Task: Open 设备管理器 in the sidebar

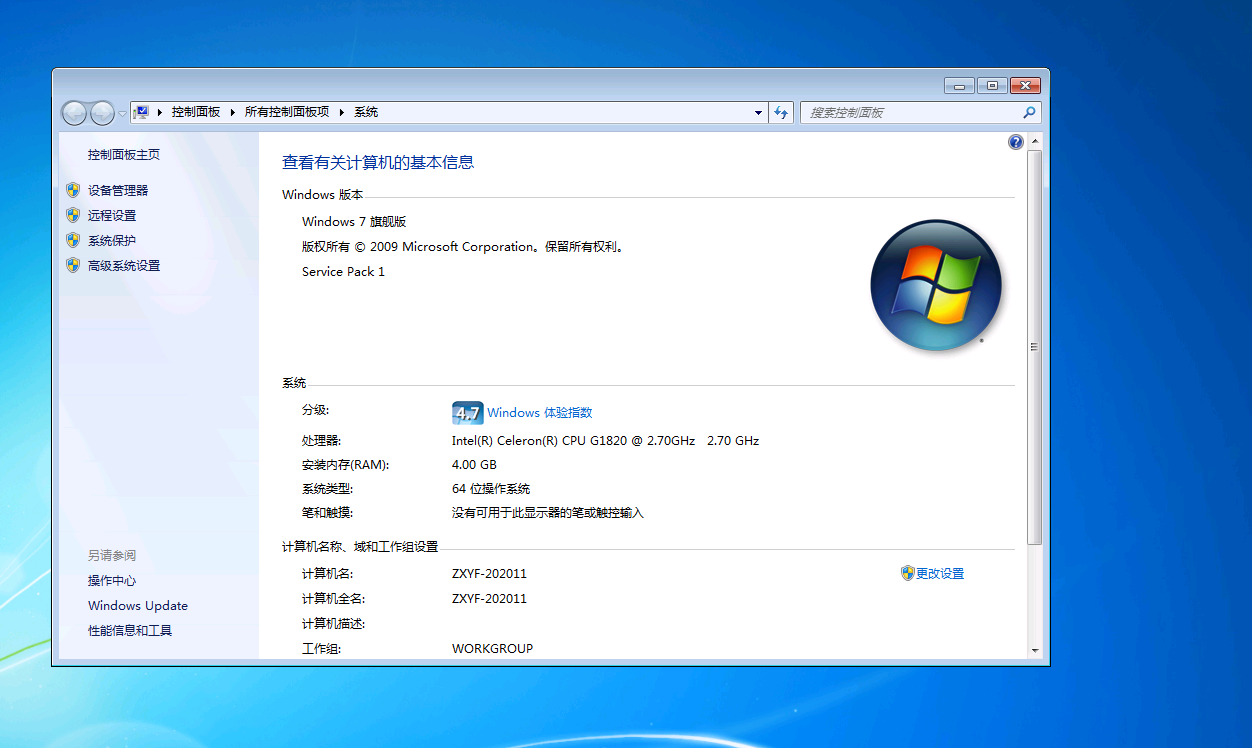Action: click(x=118, y=190)
